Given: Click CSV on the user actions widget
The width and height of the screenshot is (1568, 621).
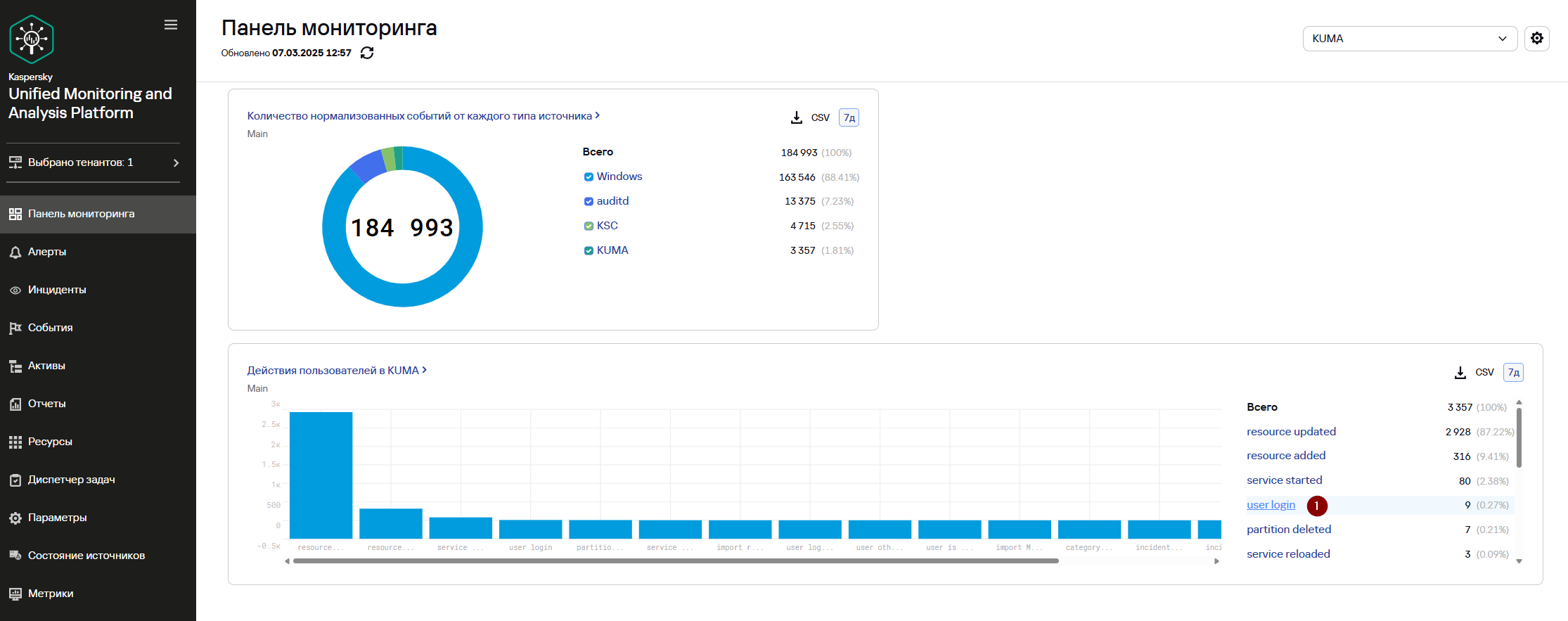Looking at the screenshot, I should 1484,372.
